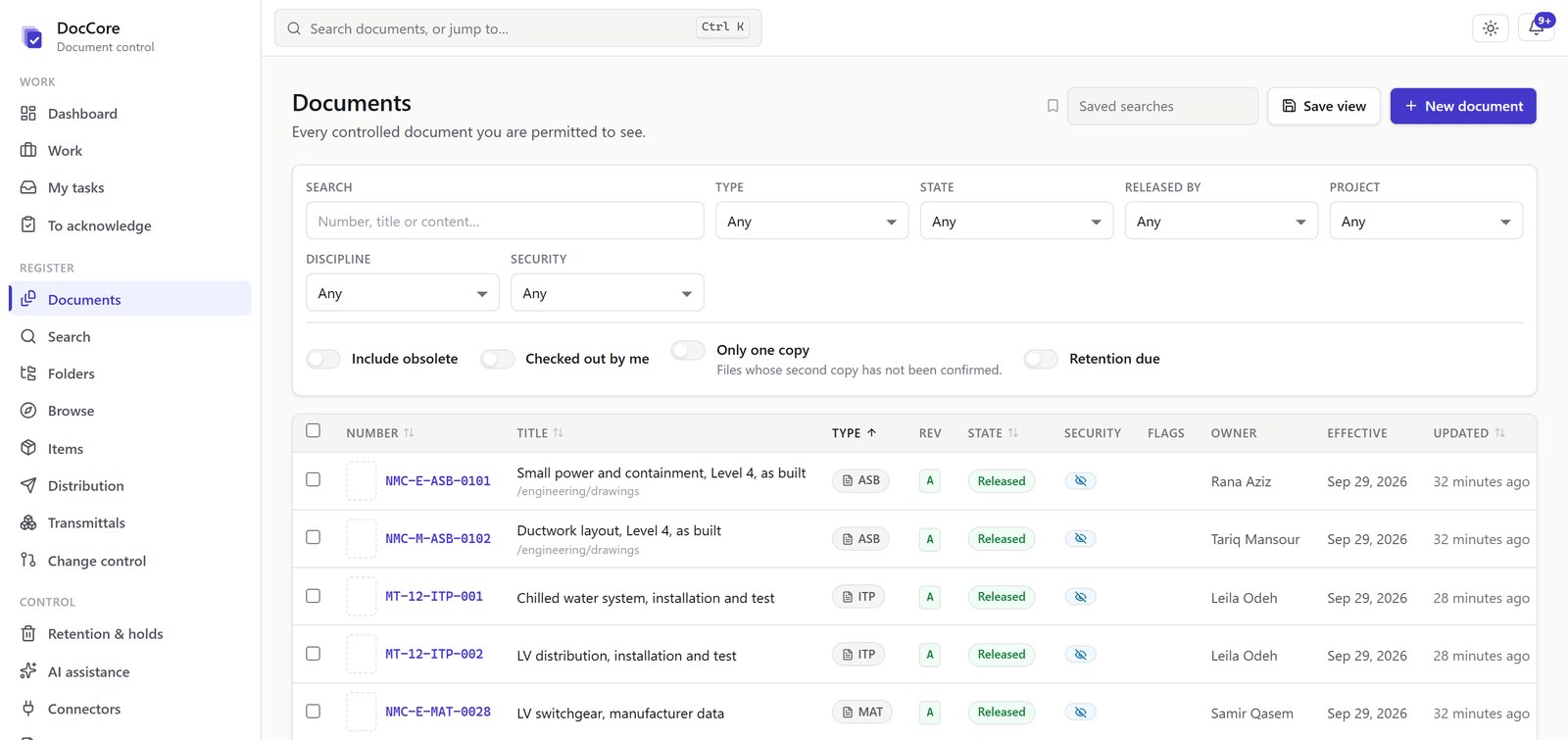
Task: Go to Transmittals in the sidebar
Action: coord(86,523)
